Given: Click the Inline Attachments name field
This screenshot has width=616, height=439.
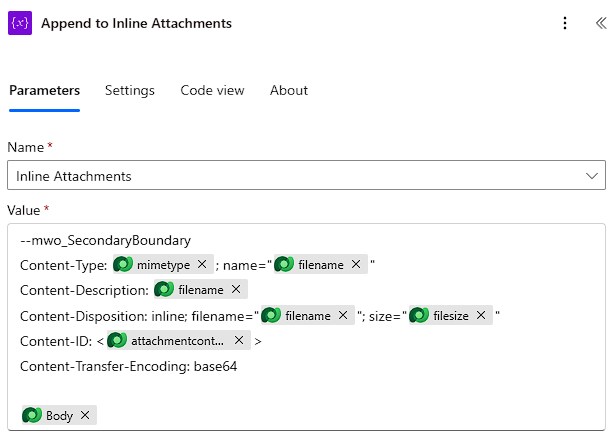Looking at the screenshot, I should [x=306, y=175].
